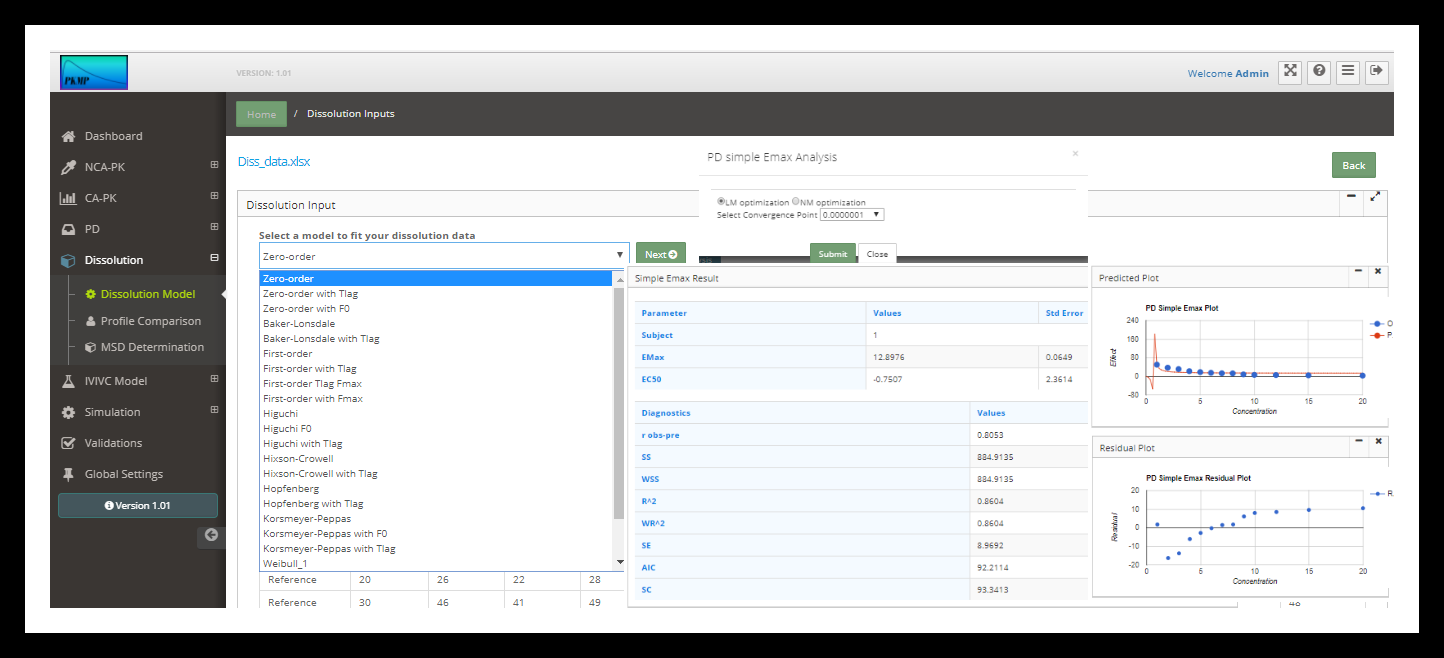Click the hamburger menu icon in header
Viewport: 1444px width, 658px height.
click(1348, 71)
